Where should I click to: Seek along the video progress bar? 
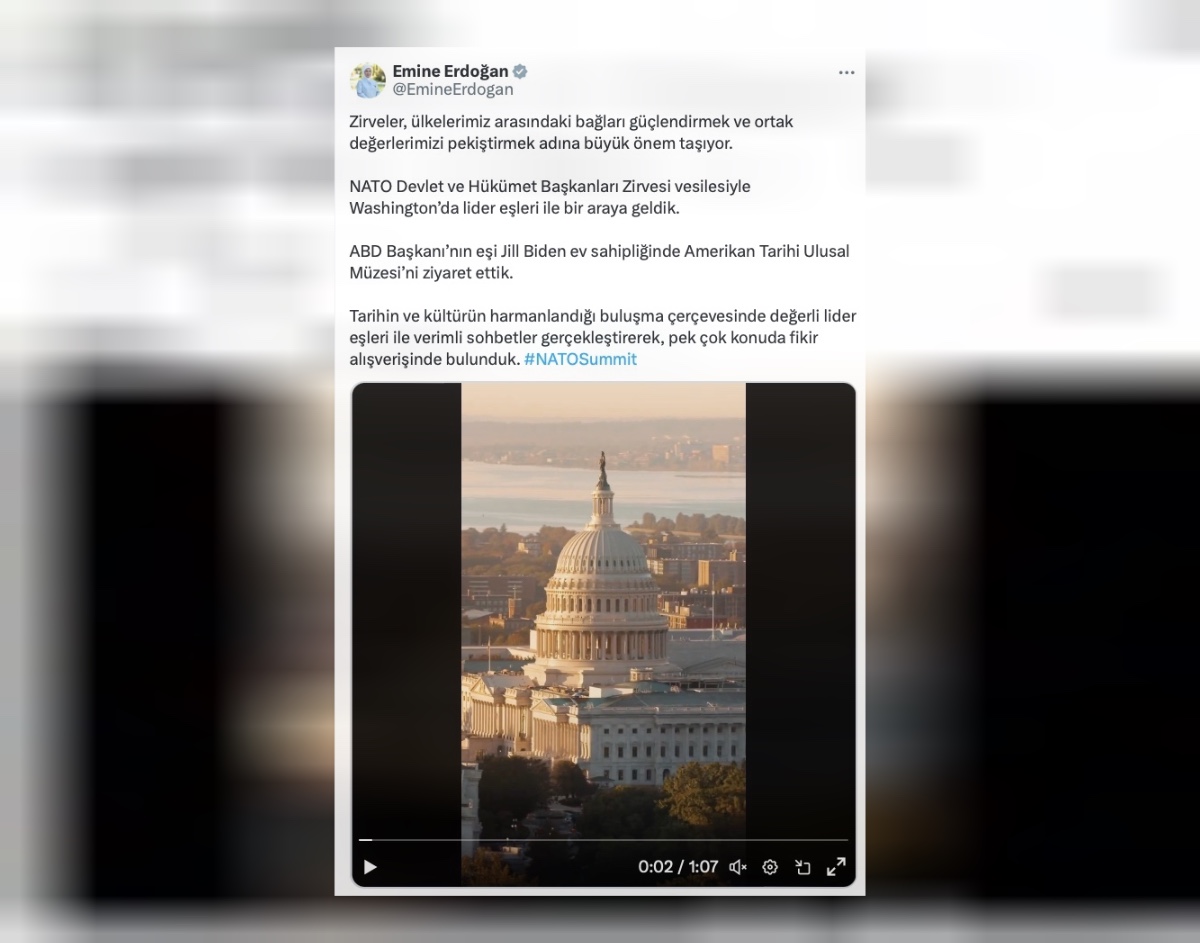tap(603, 840)
